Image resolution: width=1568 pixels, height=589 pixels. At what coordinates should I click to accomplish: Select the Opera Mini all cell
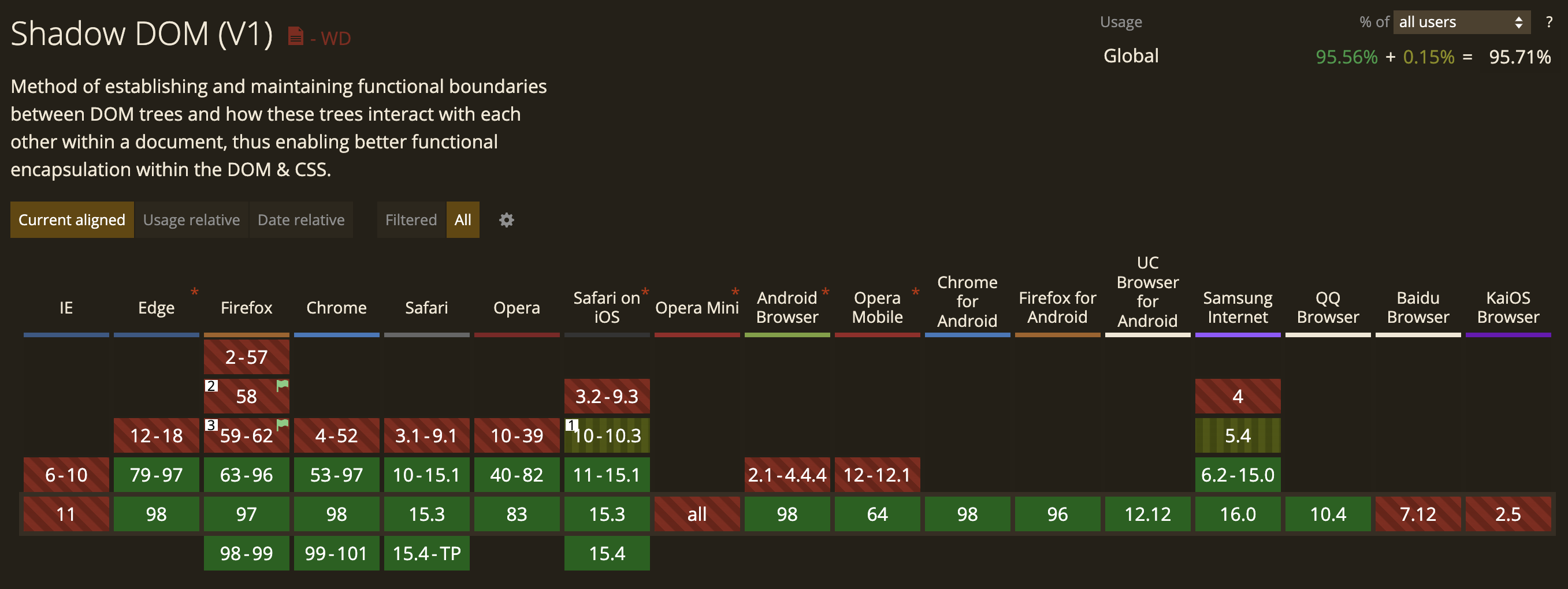coord(697,514)
